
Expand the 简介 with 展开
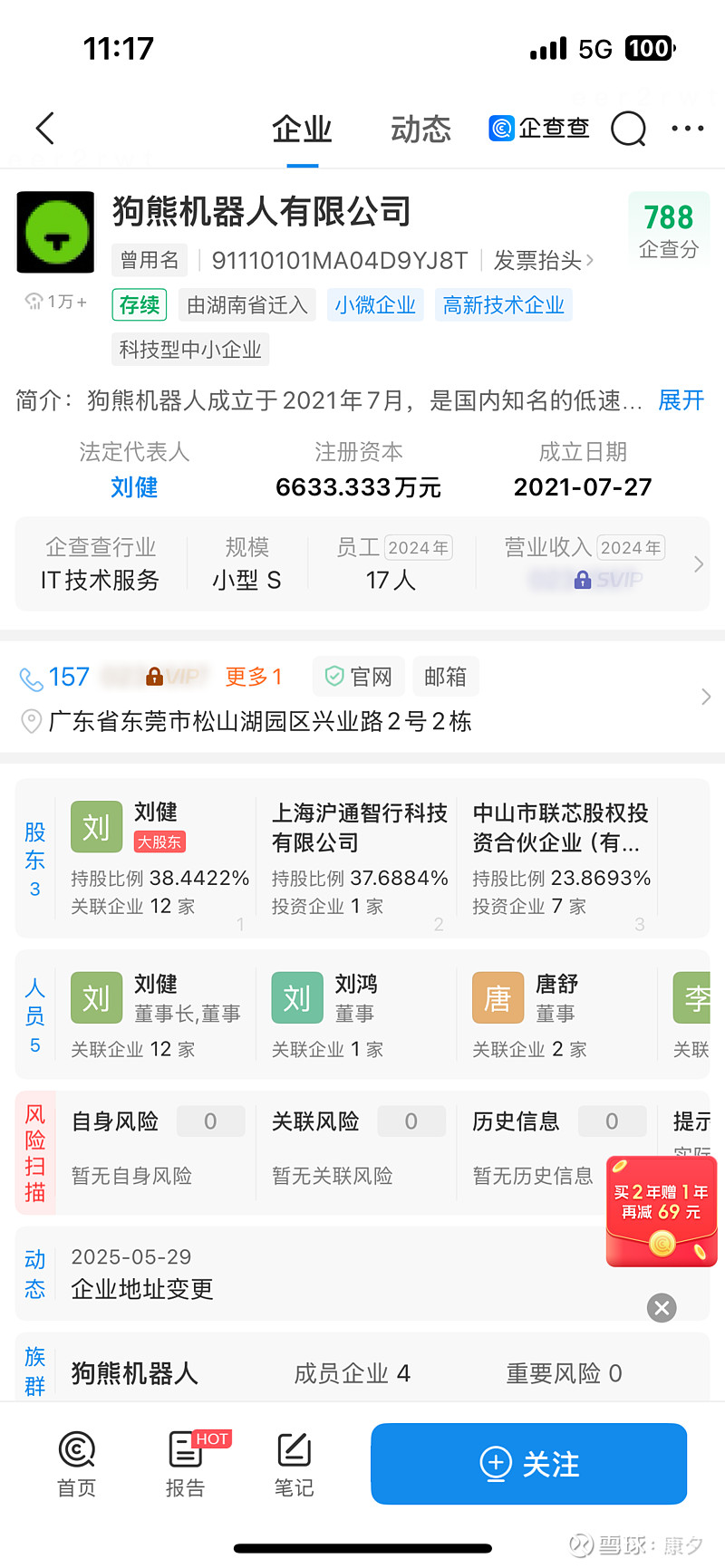click(681, 400)
